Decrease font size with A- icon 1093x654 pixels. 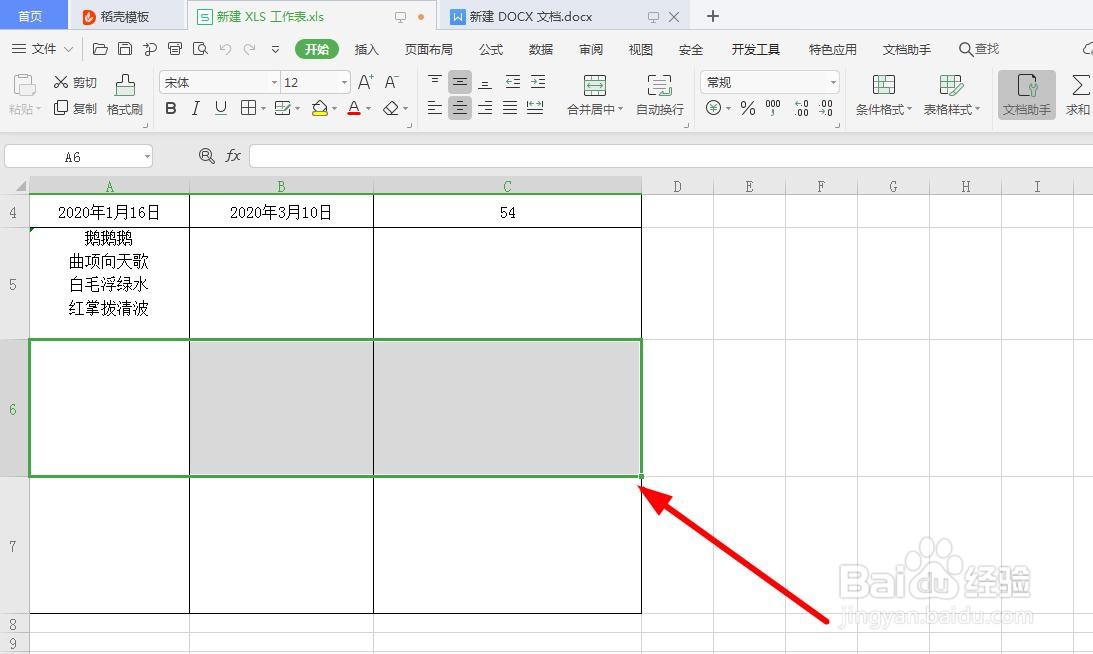tap(392, 82)
